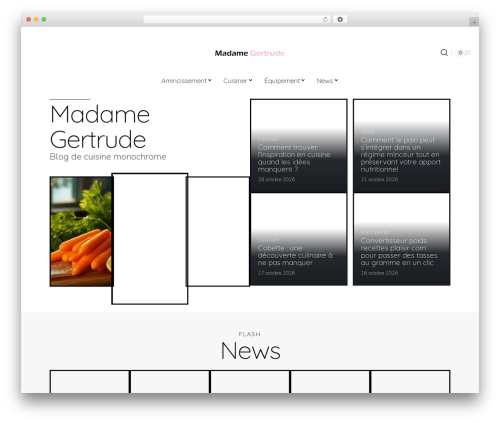
Task: Open the Cobette culinary discovery article
Action: 295,255
